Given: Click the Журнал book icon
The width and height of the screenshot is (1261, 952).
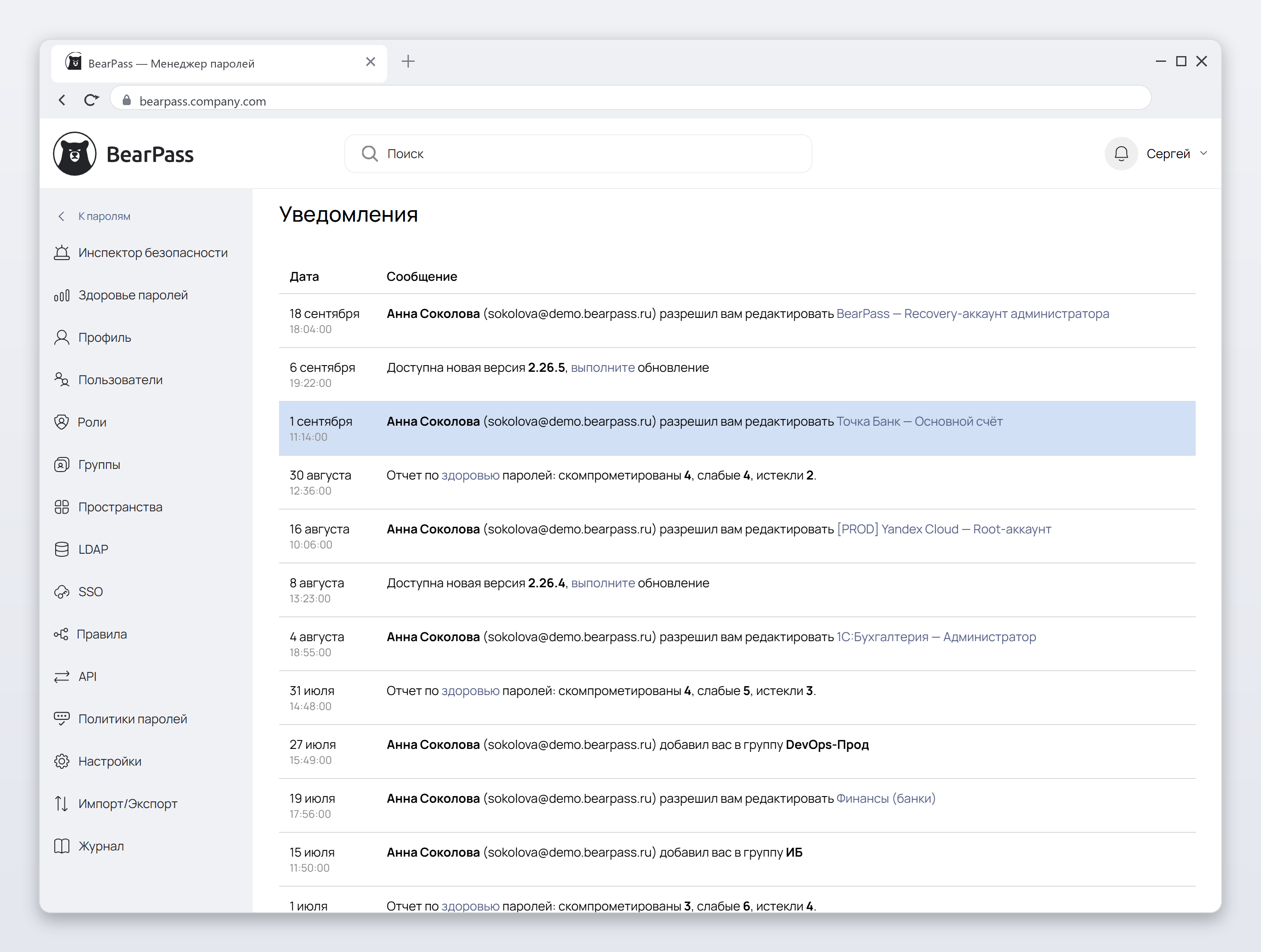Looking at the screenshot, I should pos(61,846).
